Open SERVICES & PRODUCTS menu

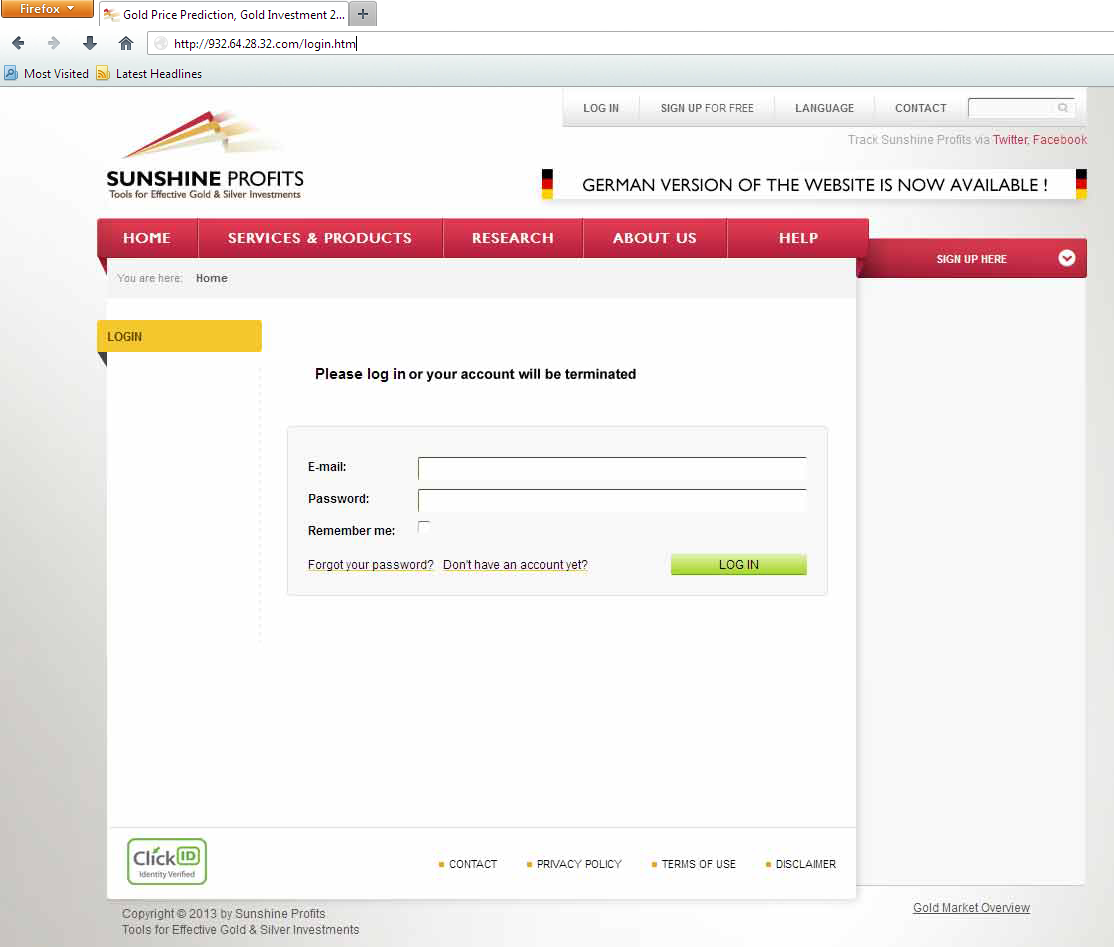(320, 238)
